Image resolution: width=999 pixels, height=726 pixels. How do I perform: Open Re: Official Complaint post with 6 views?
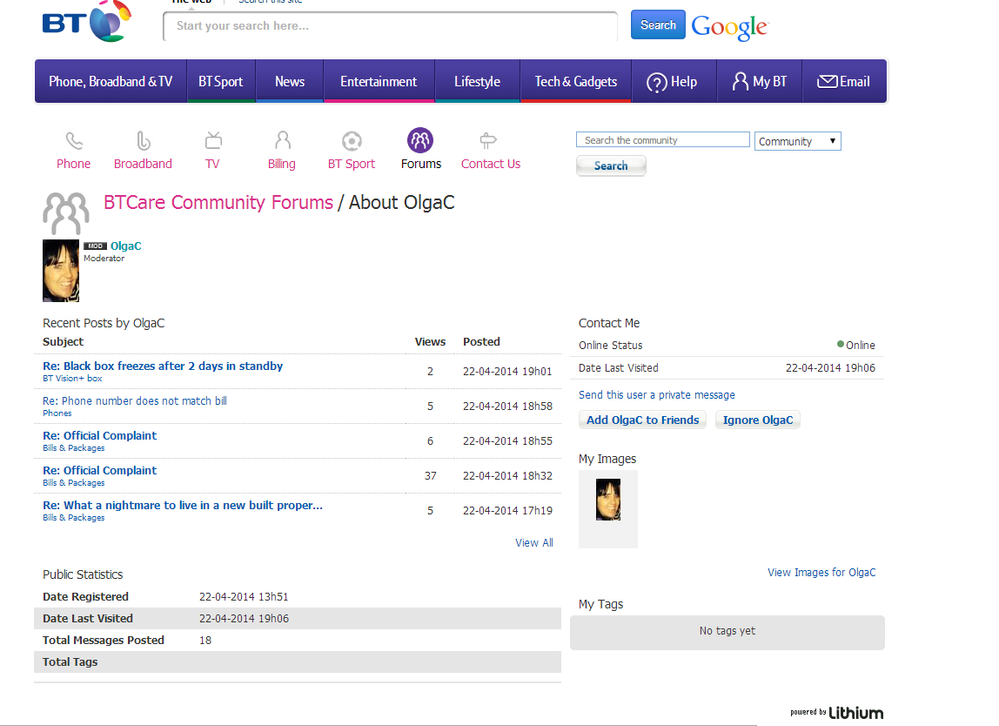pyautogui.click(x=99, y=436)
